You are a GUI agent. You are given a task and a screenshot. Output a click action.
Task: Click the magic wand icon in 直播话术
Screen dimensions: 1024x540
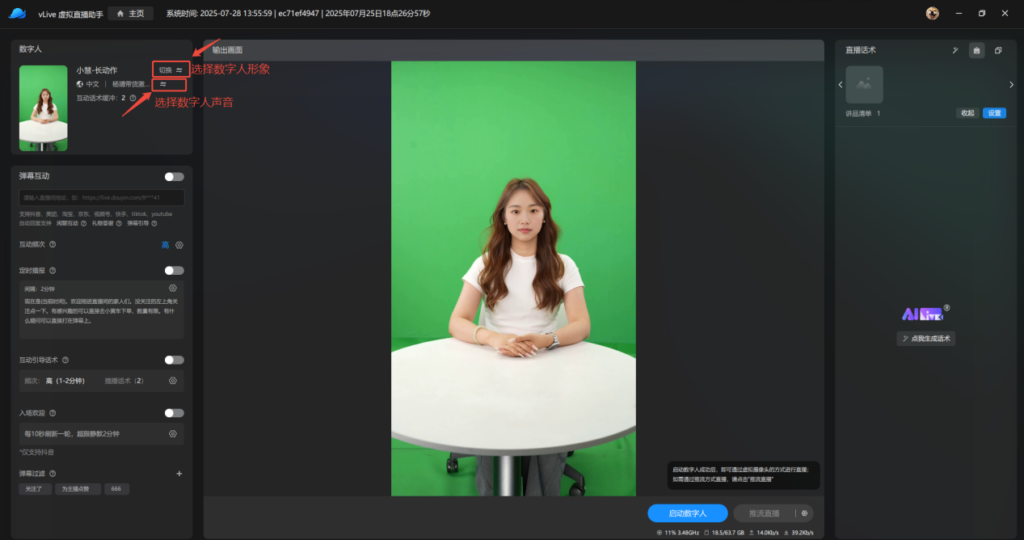click(x=956, y=50)
